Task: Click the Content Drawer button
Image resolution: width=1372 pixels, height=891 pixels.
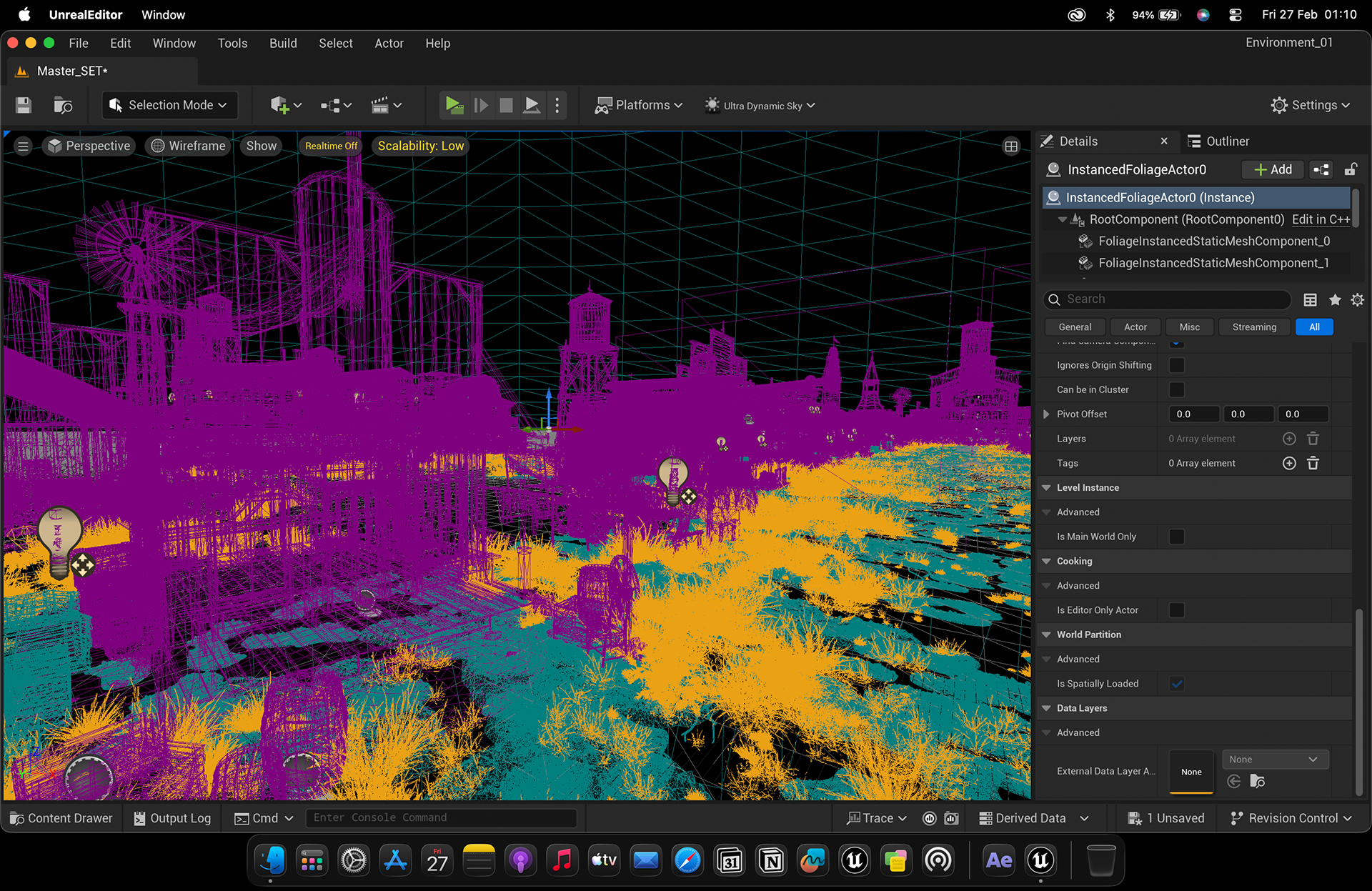Action: click(61, 818)
